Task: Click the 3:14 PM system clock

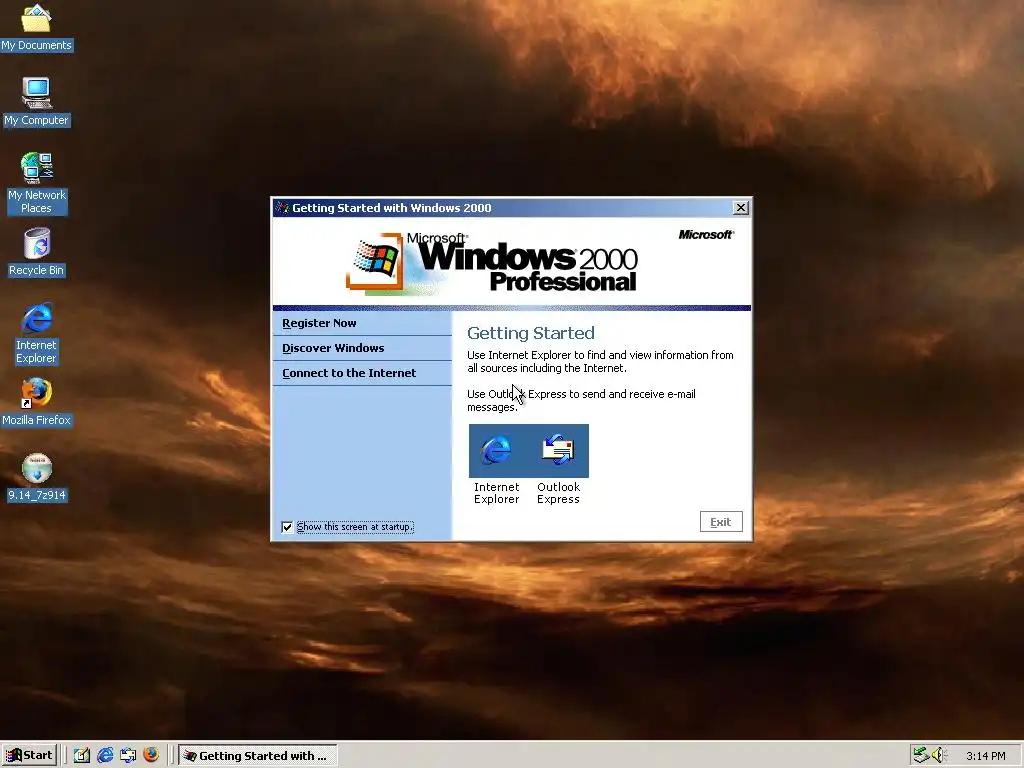Action: (x=985, y=756)
